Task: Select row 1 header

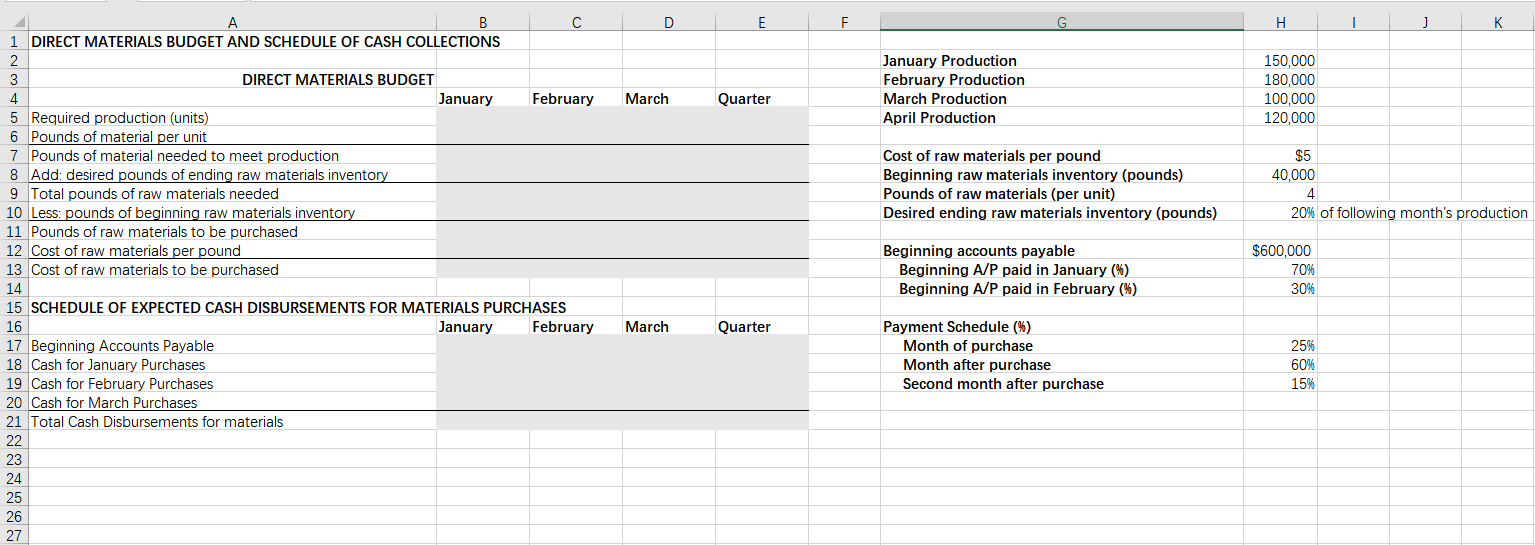Action: pyautogui.click(x=14, y=42)
